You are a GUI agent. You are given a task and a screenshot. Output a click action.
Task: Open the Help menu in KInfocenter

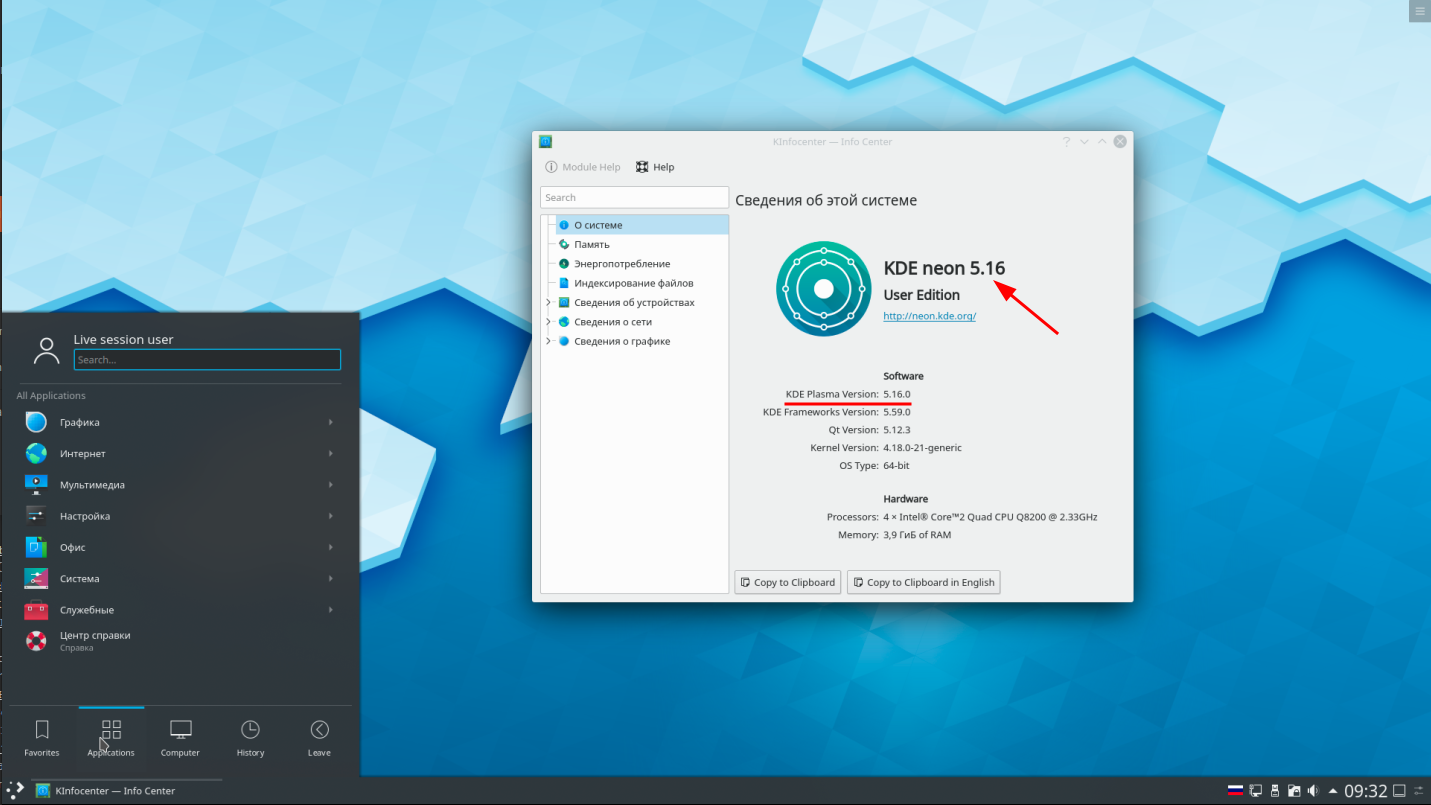tap(655, 167)
